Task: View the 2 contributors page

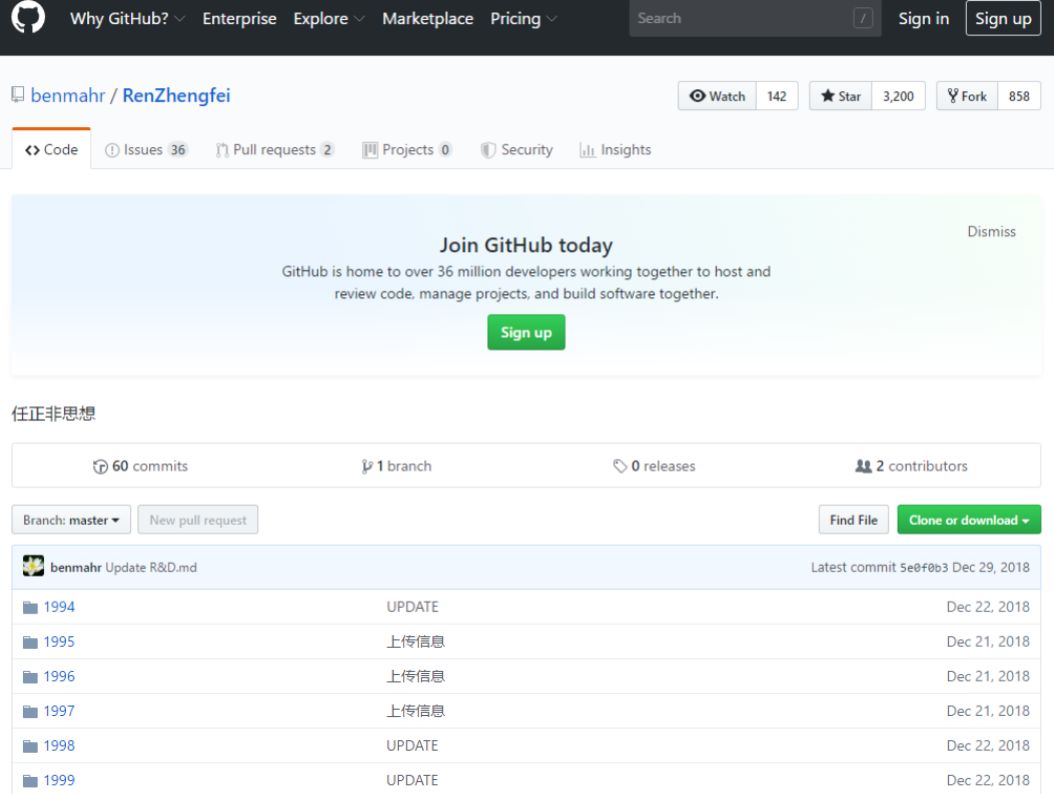Action: pyautogui.click(x=911, y=466)
